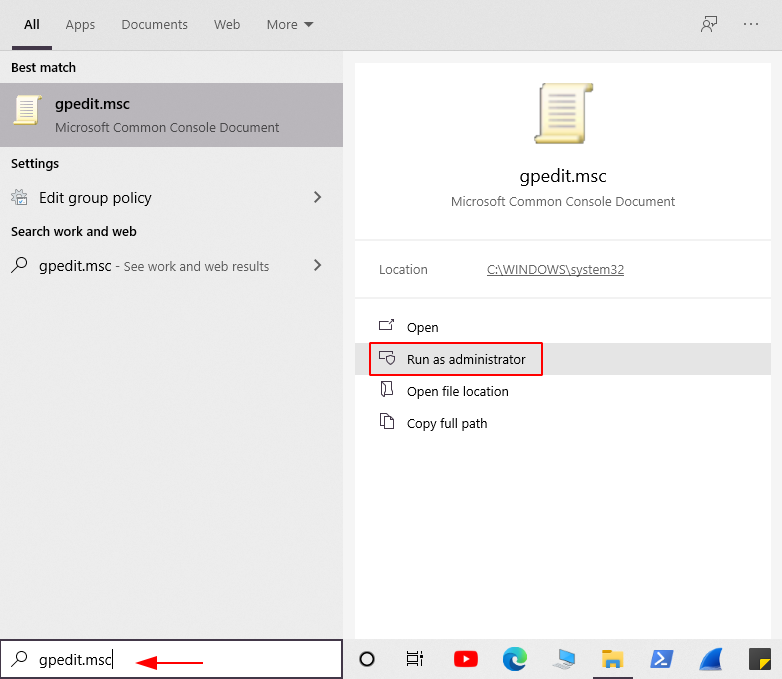This screenshot has height=679, width=782.
Task: Select gpedit.msc best match result
Action: point(171,115)
